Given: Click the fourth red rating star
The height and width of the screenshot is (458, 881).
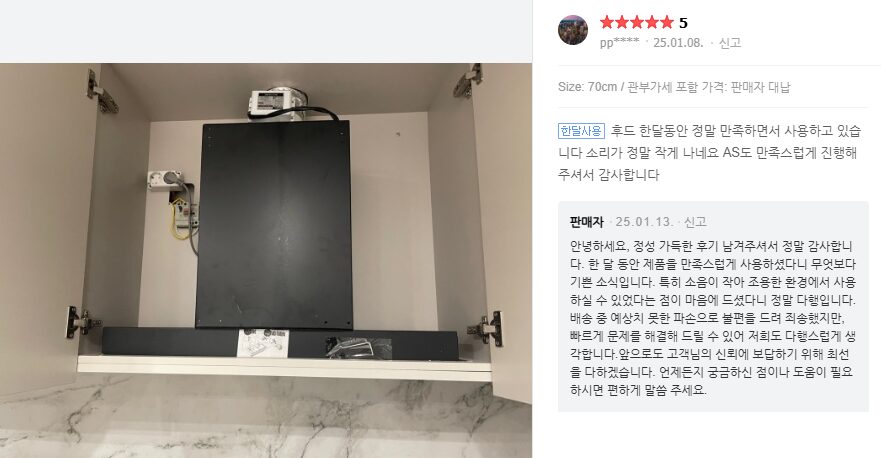Looking at the screenshot, I should (652, 22).
